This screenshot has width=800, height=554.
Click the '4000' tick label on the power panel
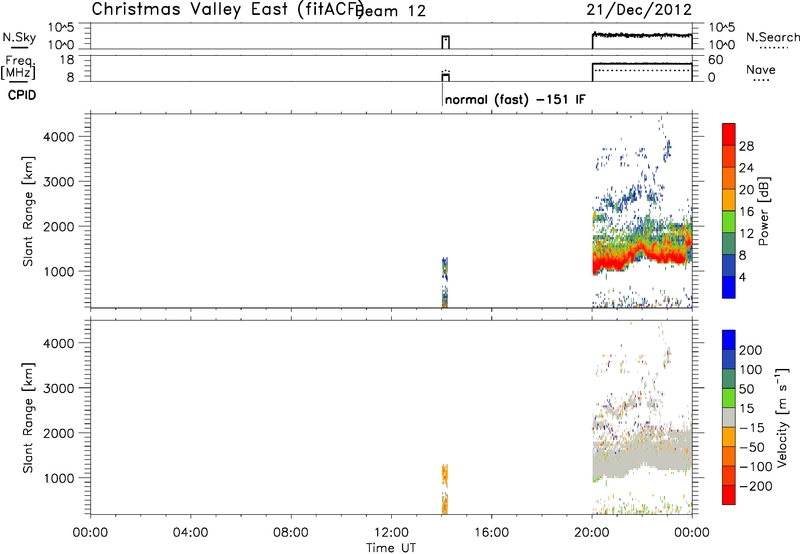coord(58,137)
